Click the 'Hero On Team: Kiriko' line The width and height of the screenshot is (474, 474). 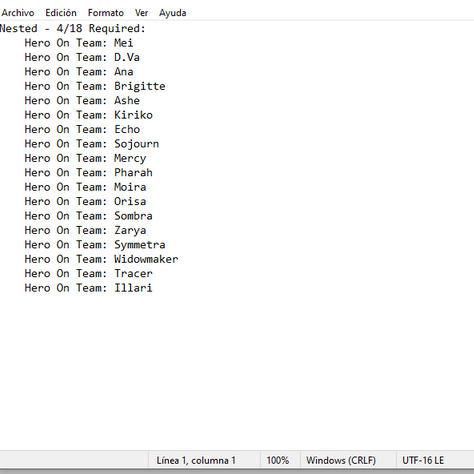pyautogui.click(x=88, y=115)
